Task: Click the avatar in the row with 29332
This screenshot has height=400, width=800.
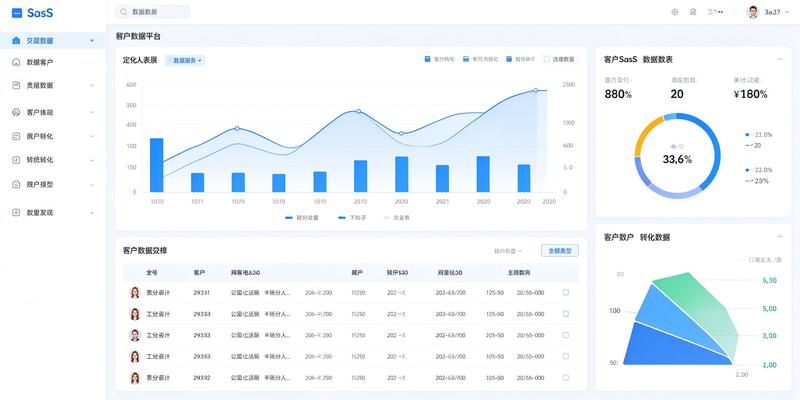Action: pyautogui.click(x=135, y=378)
